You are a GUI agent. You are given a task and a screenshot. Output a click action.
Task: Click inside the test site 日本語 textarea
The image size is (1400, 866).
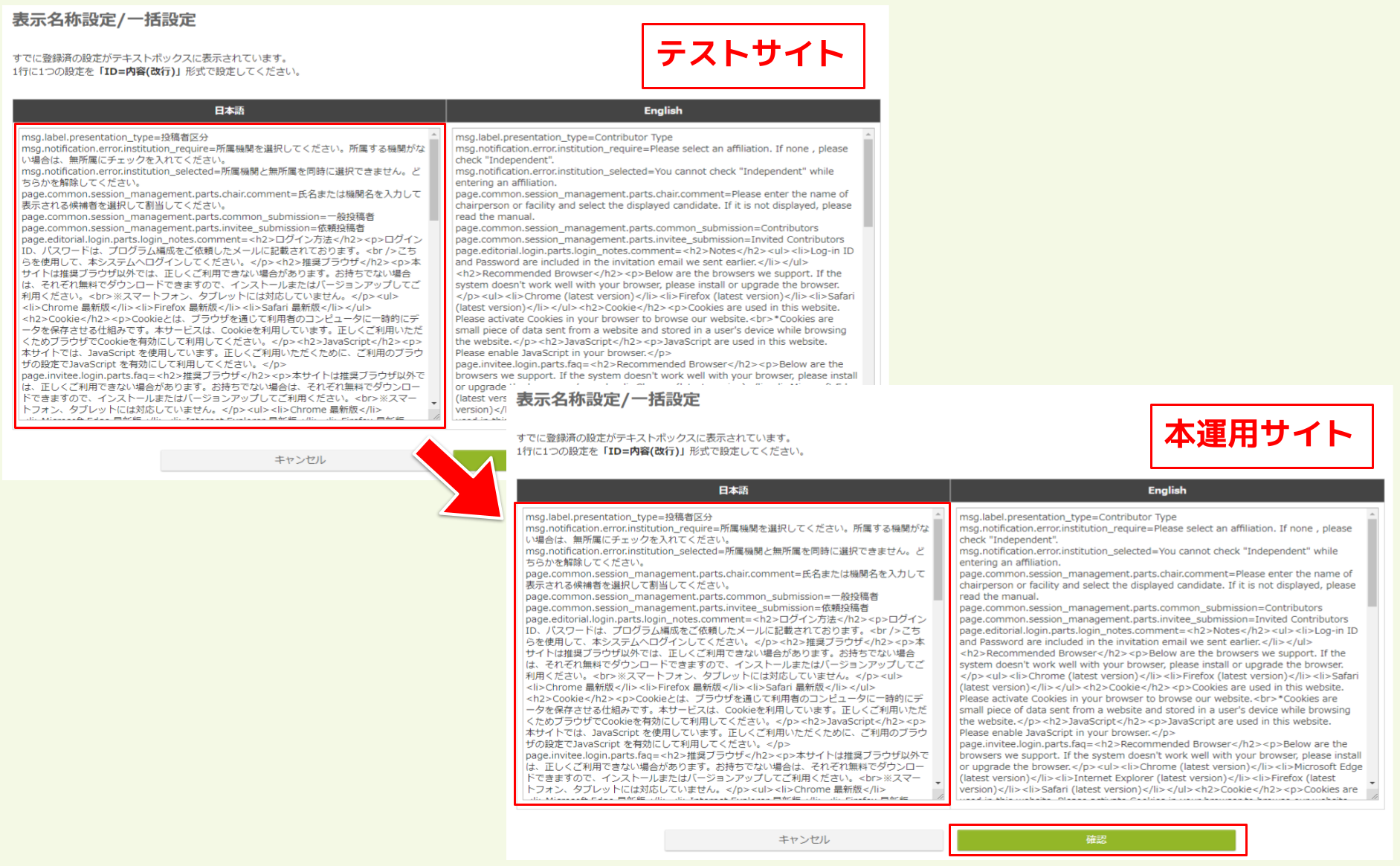[x=223, y=268]
